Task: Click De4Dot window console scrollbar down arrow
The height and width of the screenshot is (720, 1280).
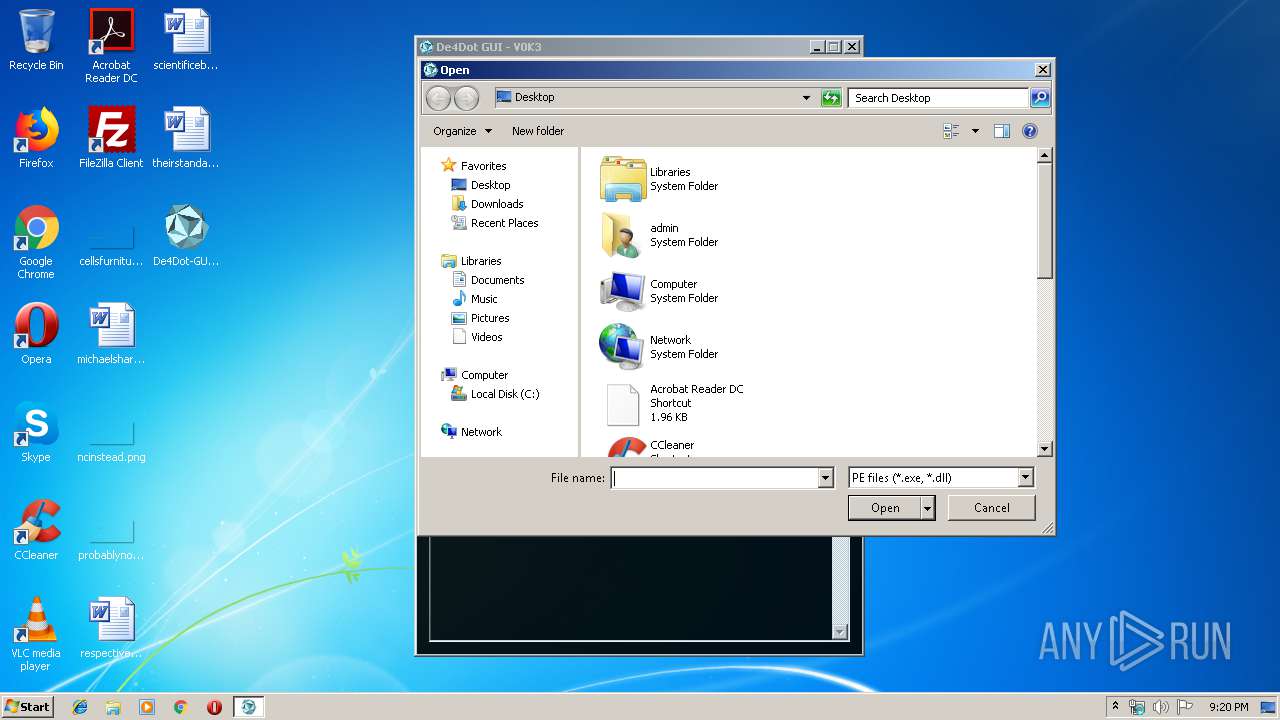Action: [x=840, y=631]
